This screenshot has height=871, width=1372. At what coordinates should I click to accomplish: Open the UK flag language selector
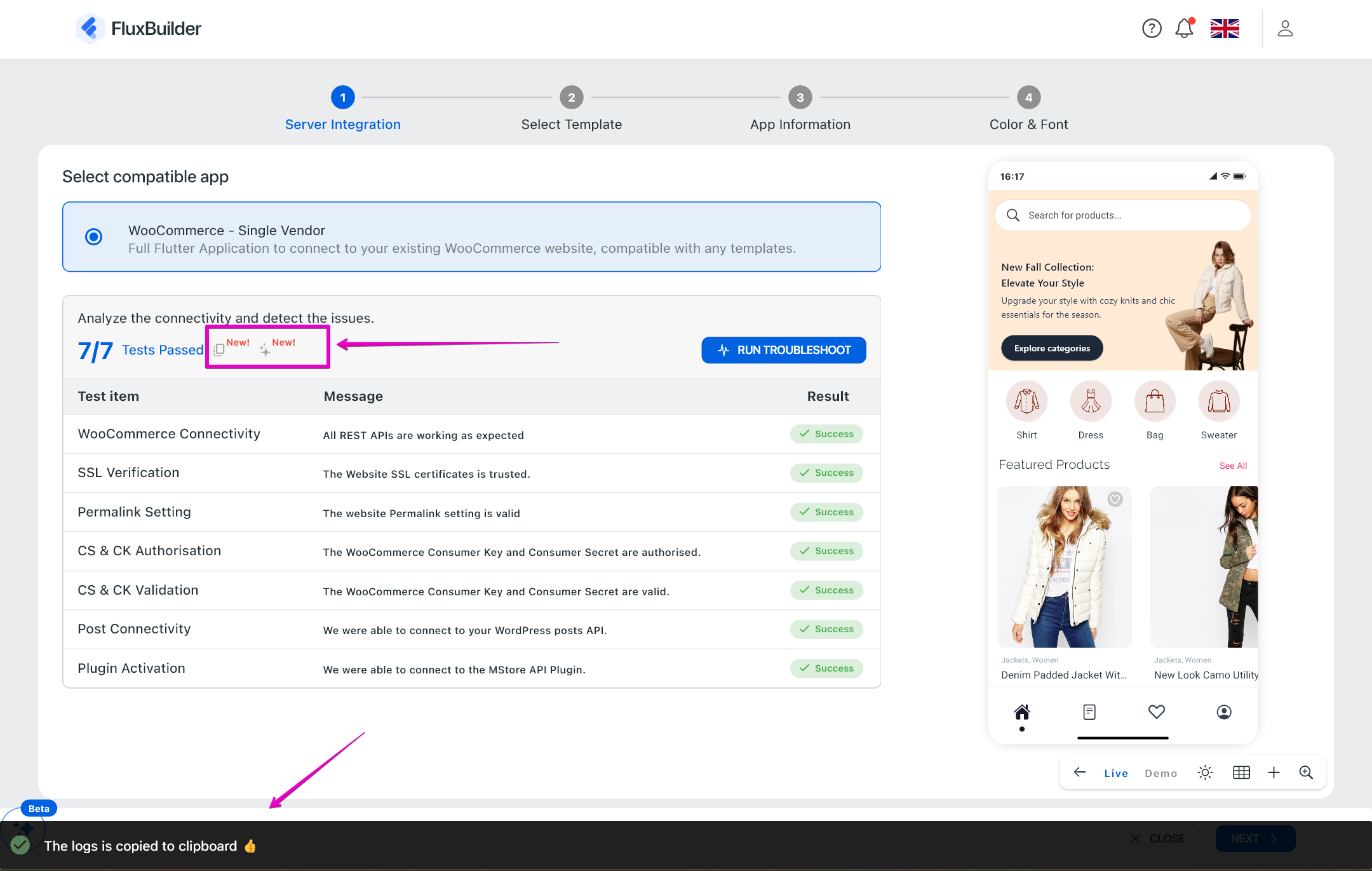coord(1225,29)
